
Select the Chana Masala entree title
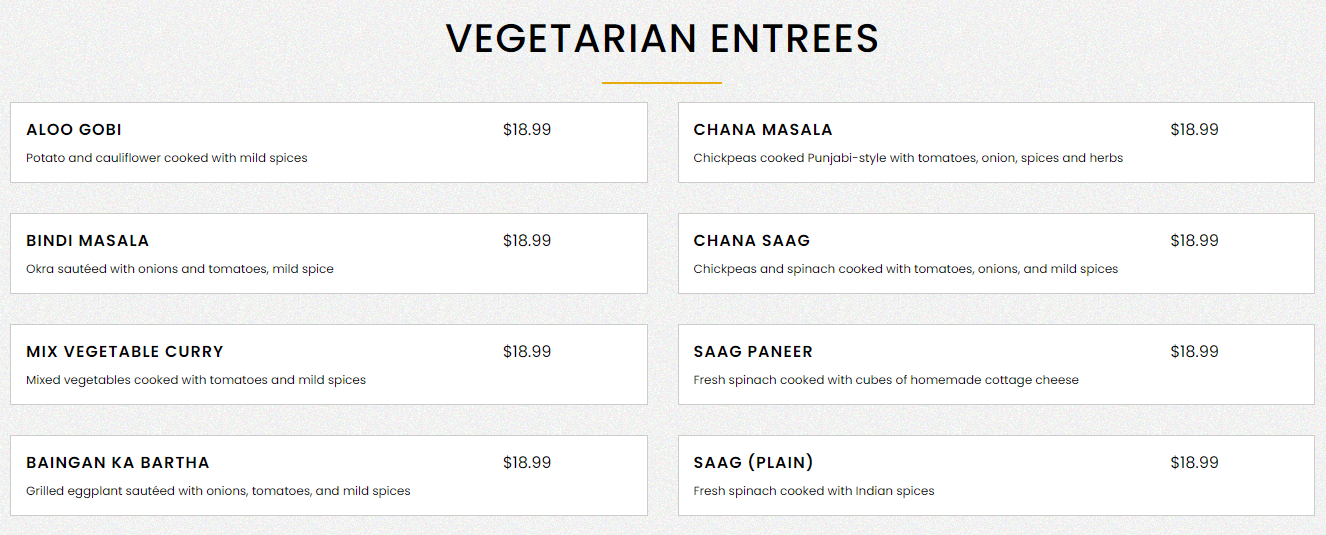[763, 130]
